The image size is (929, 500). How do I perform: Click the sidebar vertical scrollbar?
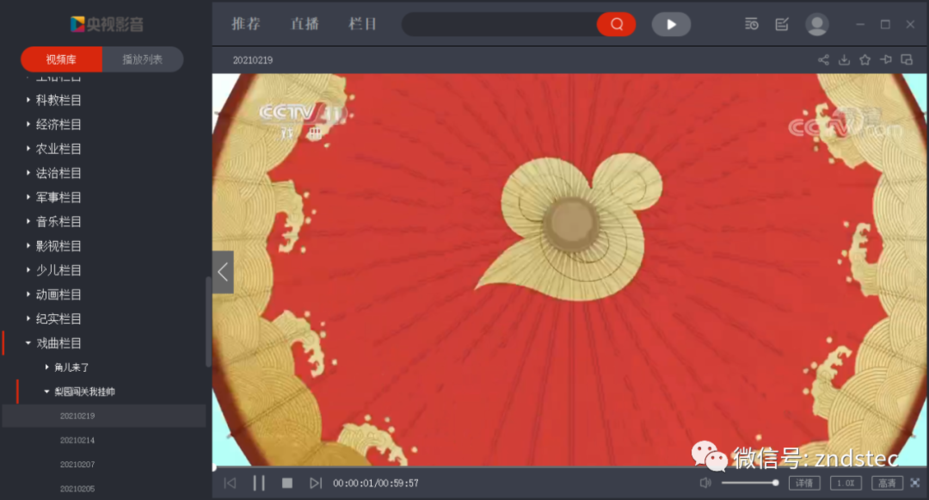click(x=208, y=322)
